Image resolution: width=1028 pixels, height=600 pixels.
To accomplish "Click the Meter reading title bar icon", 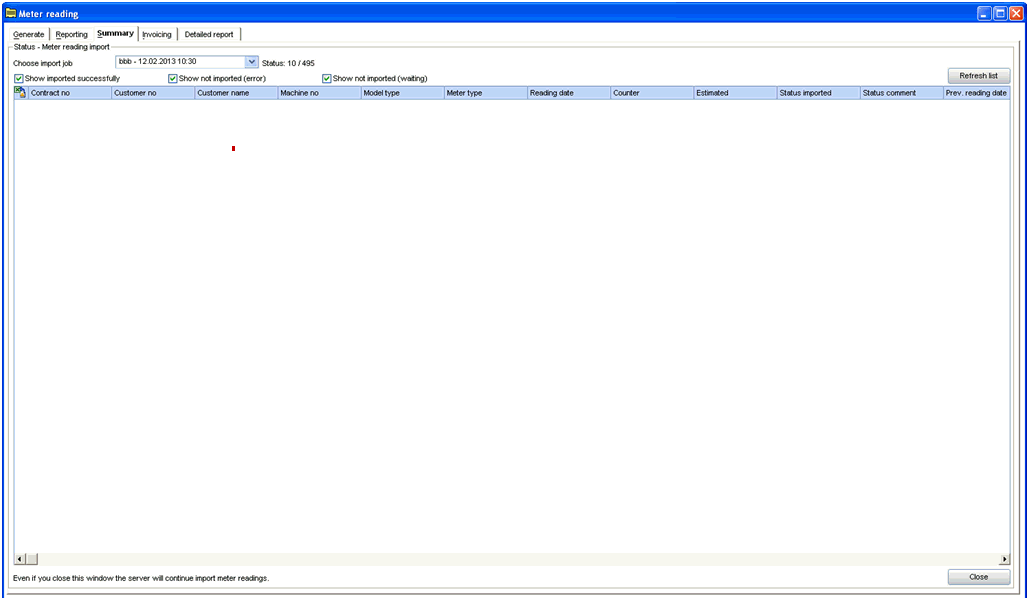I will [x=11, y=14].
